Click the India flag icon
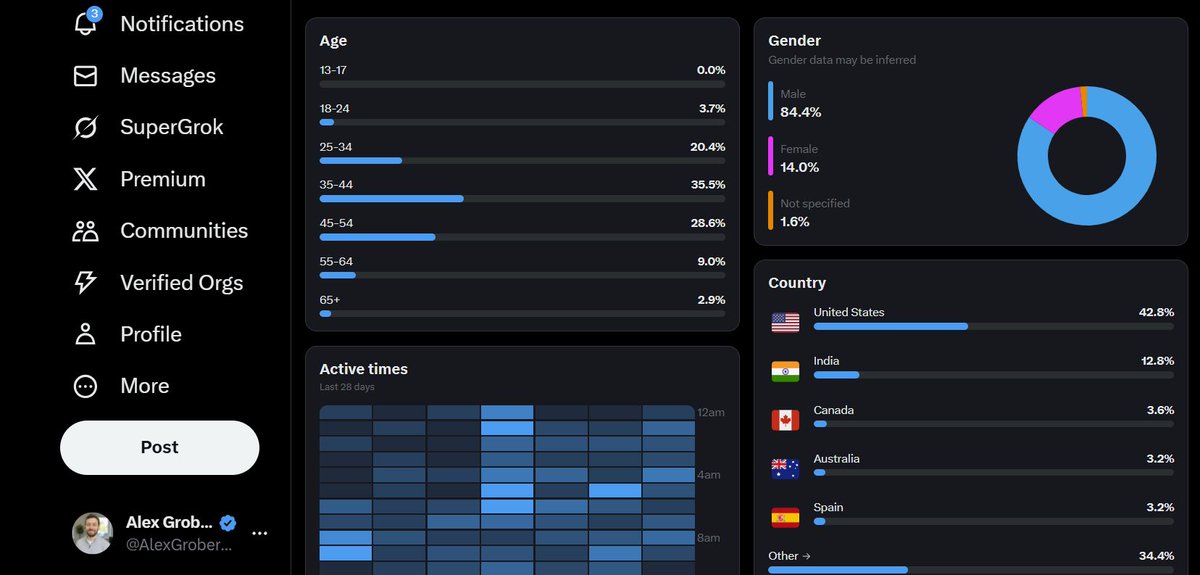 pyautogui.click(x=785, y=371)
